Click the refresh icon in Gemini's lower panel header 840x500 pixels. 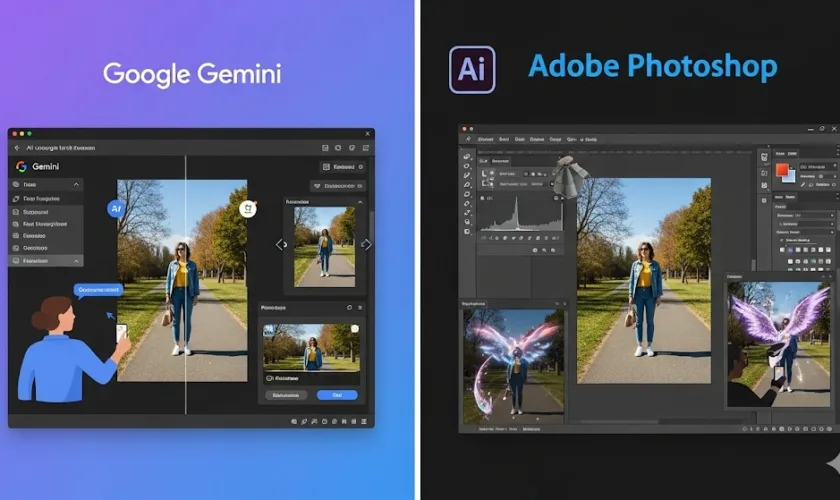click(349, 308)
